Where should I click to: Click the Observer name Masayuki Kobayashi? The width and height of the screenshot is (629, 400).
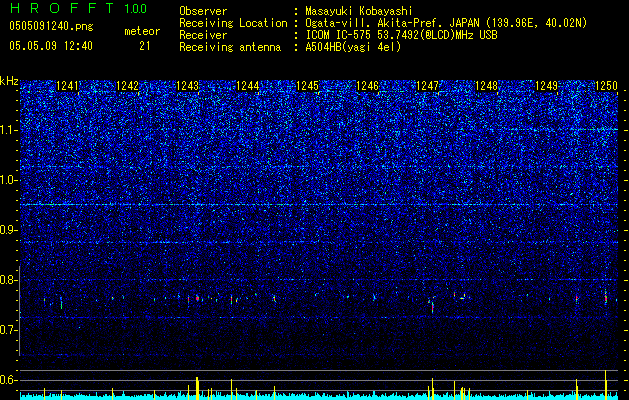359,11
